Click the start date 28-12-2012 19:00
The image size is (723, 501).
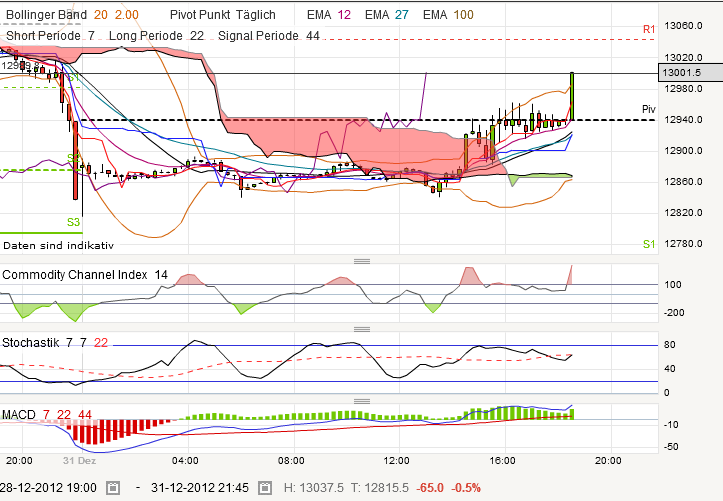(48, 487)
